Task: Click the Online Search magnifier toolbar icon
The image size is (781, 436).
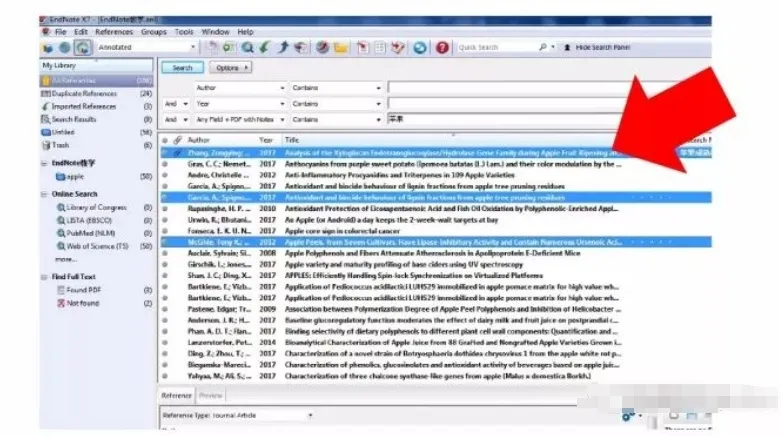Action: (247, 47)
